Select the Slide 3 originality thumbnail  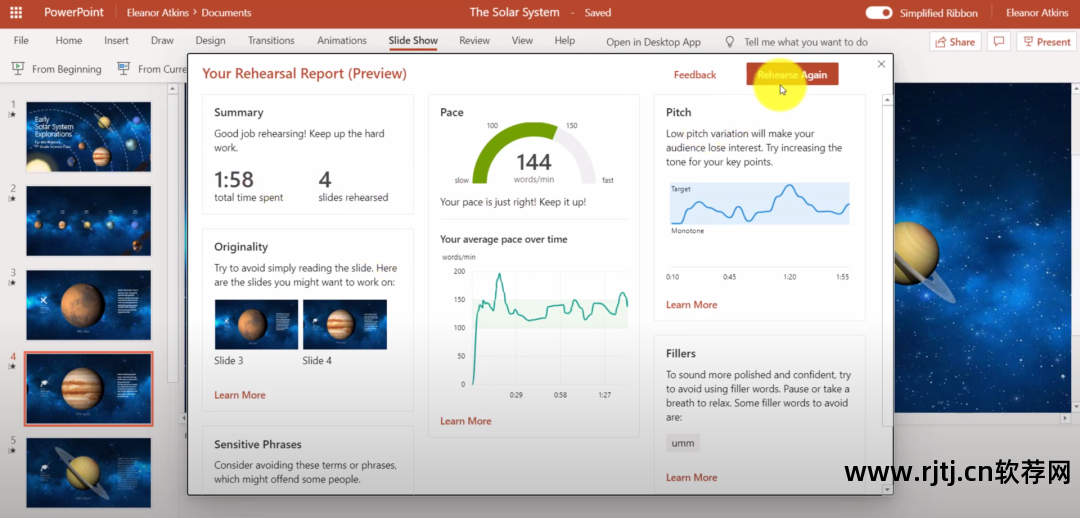coord(256,324)
